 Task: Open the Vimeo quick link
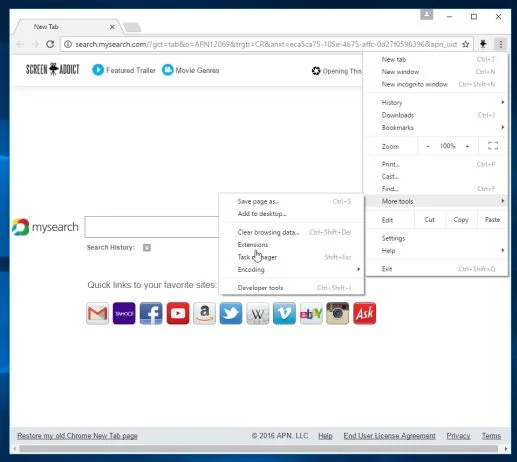[284, 313]
